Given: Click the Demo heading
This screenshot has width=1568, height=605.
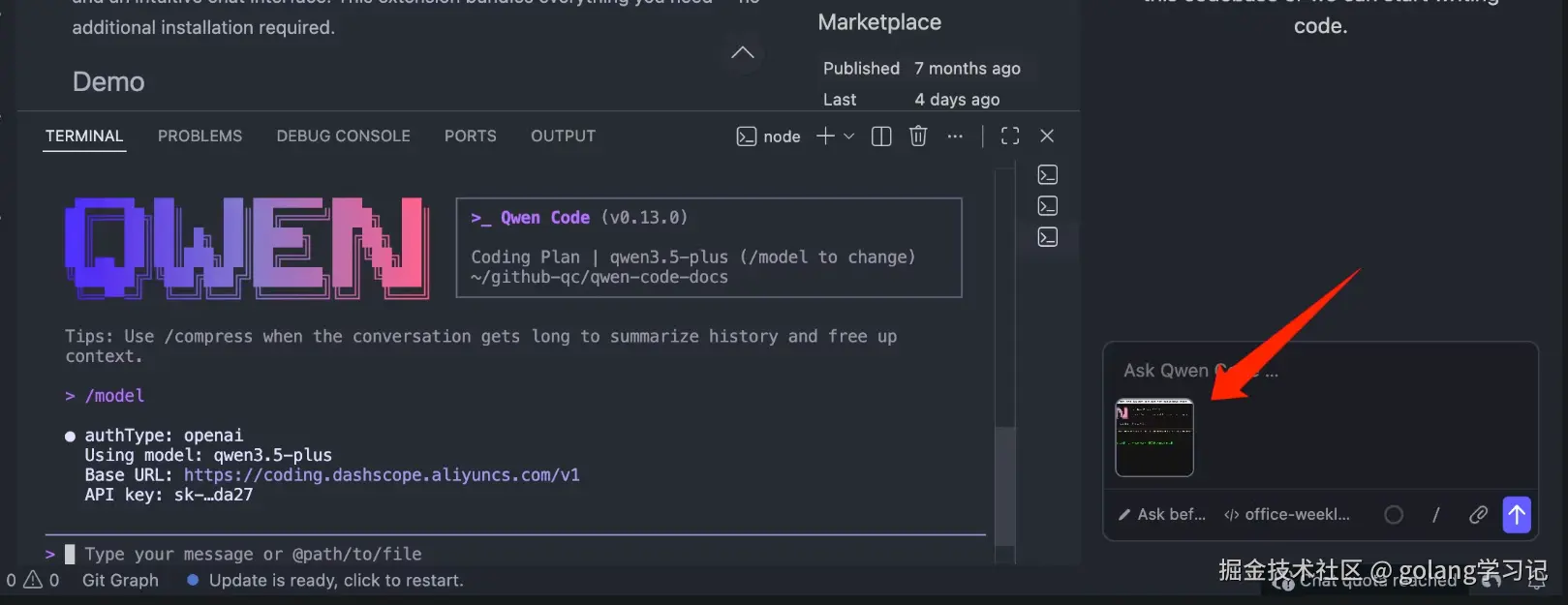Looking at the screenshot, I should click(108, 82).
